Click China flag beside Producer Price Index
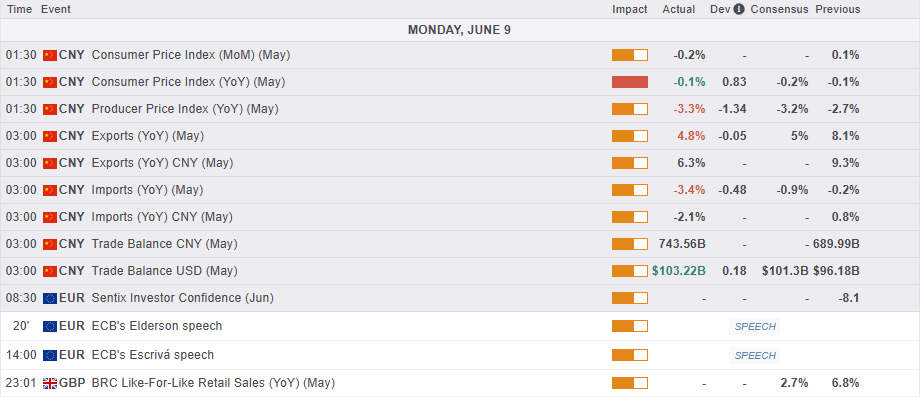Viewport: 920px width, 397px height. tap(50, 109)
